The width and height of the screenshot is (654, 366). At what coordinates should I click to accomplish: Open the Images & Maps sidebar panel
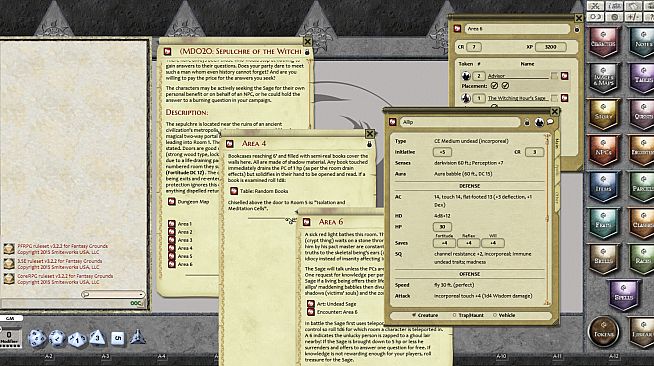(603, 78)
